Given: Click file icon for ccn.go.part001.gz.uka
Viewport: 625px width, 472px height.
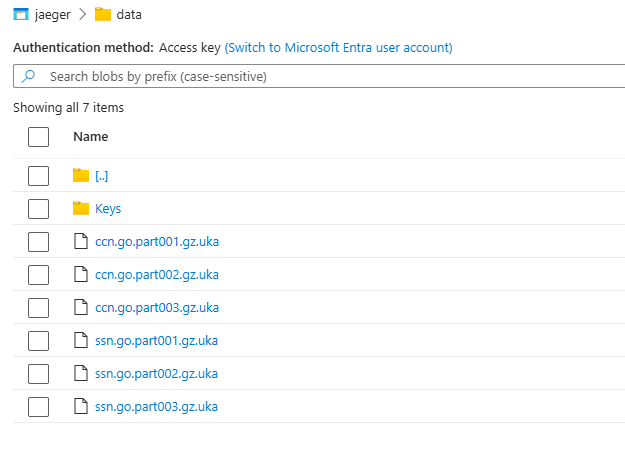Looking at the screenshot, I should pyautogui.click(x=82, y=242).
